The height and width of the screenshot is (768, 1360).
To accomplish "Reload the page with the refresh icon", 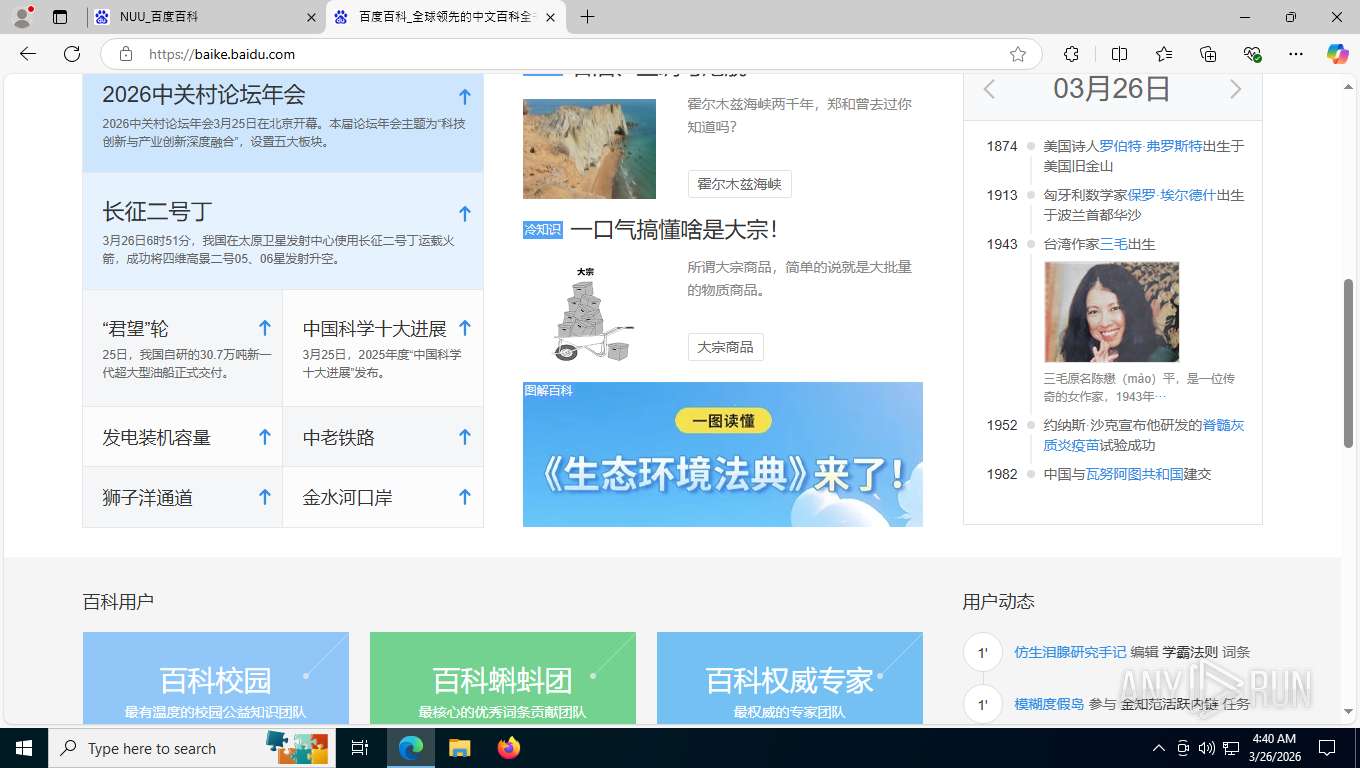I will point(72,54).
